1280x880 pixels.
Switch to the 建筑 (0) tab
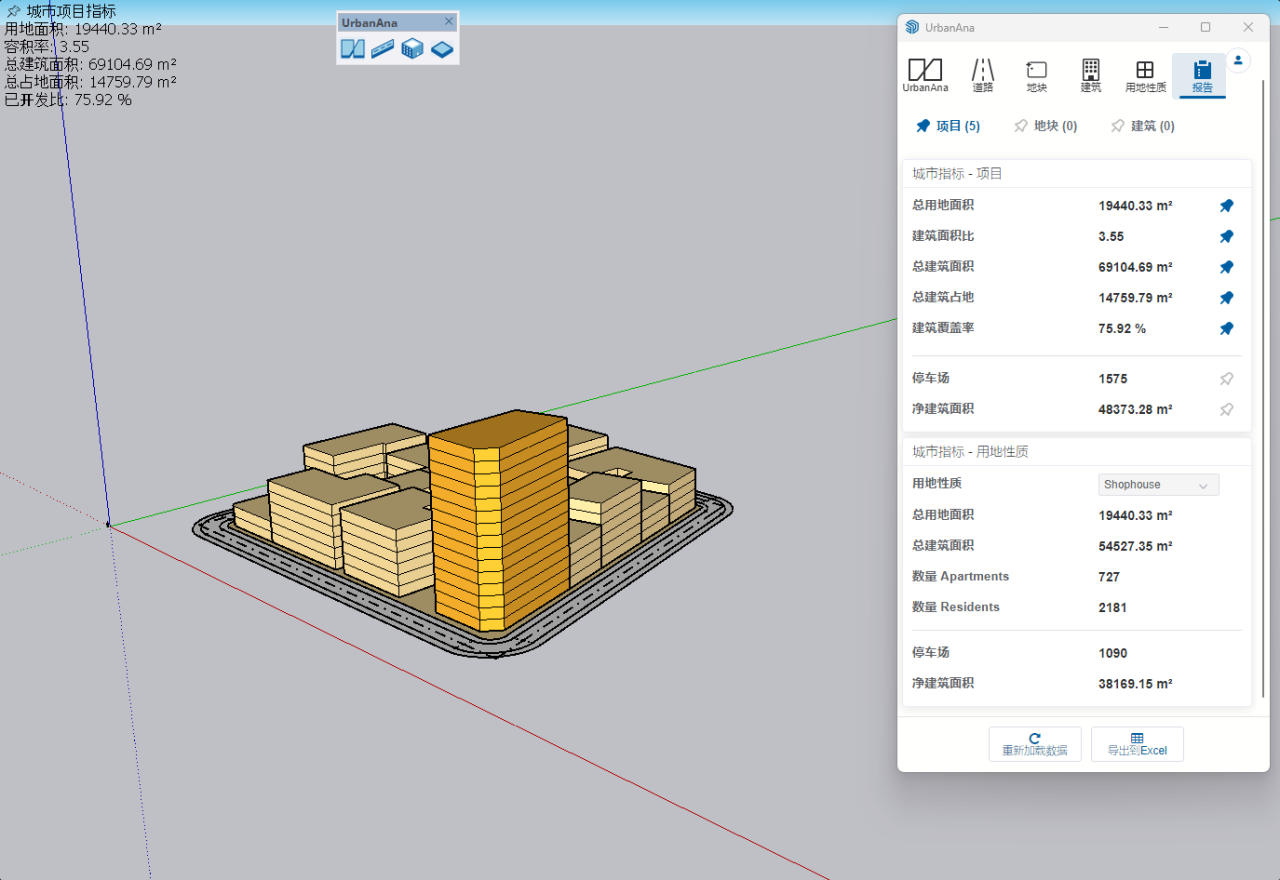point(1142,126)
